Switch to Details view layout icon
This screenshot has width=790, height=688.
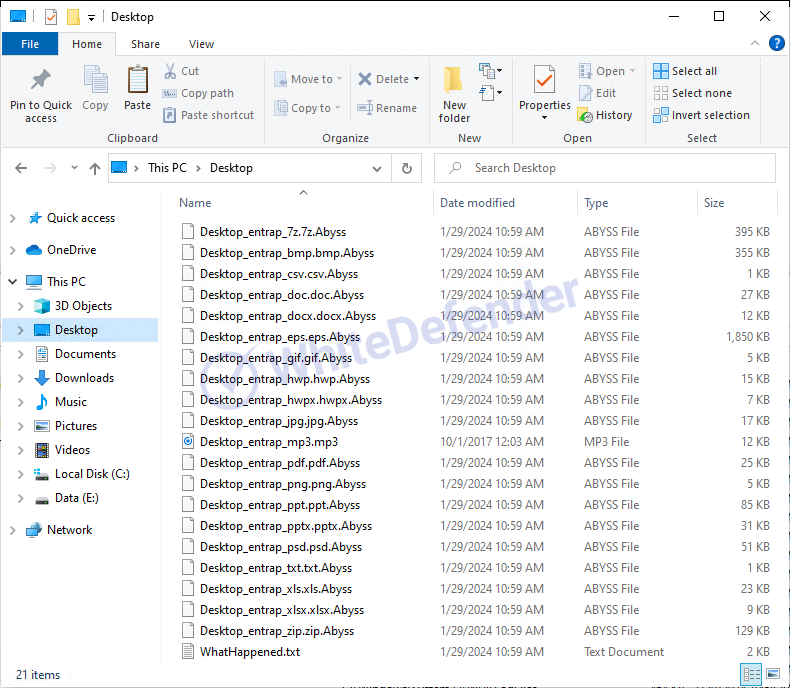click(x=751, y=674)
